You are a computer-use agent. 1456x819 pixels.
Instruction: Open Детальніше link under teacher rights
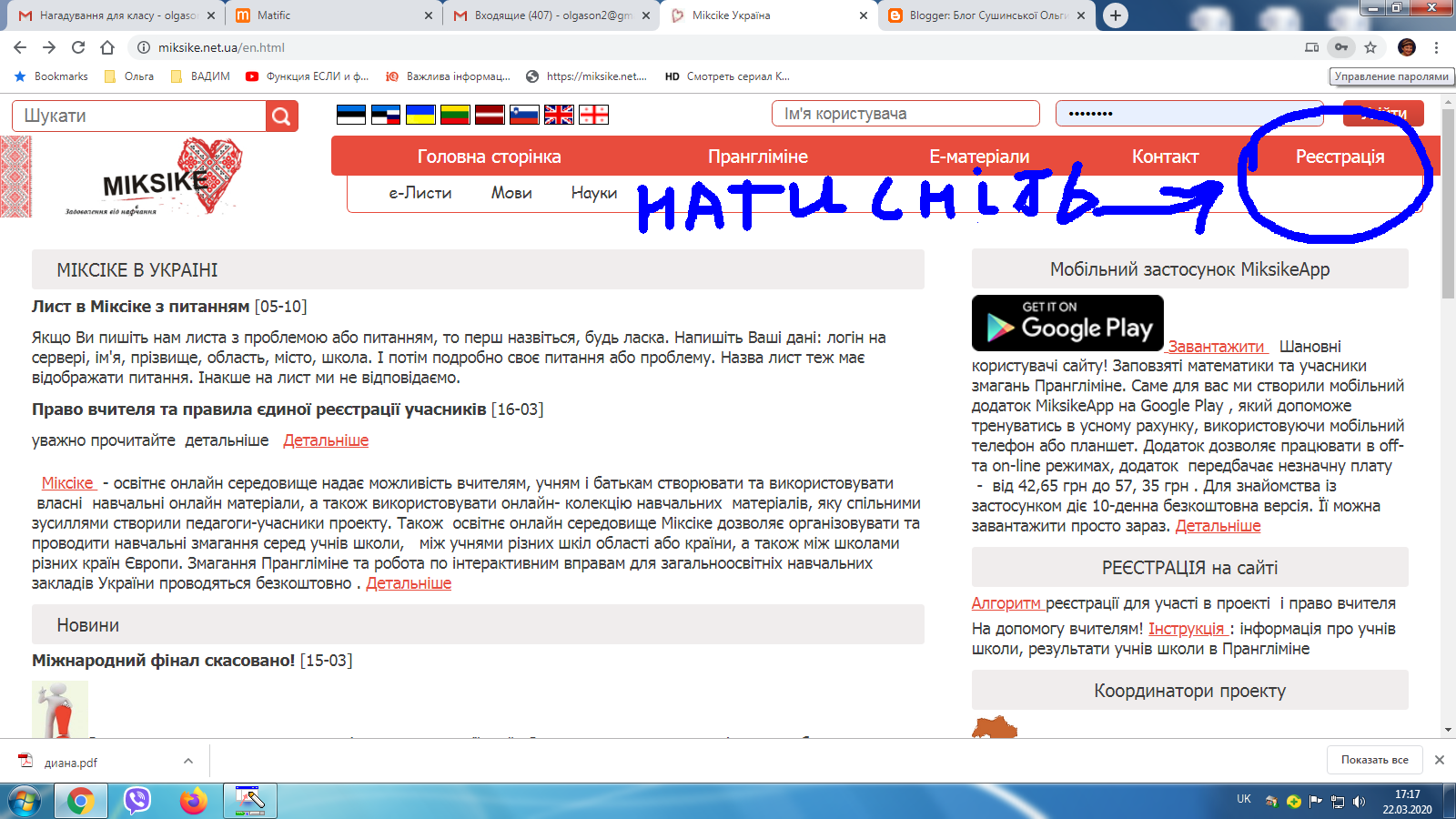(326, 440)
